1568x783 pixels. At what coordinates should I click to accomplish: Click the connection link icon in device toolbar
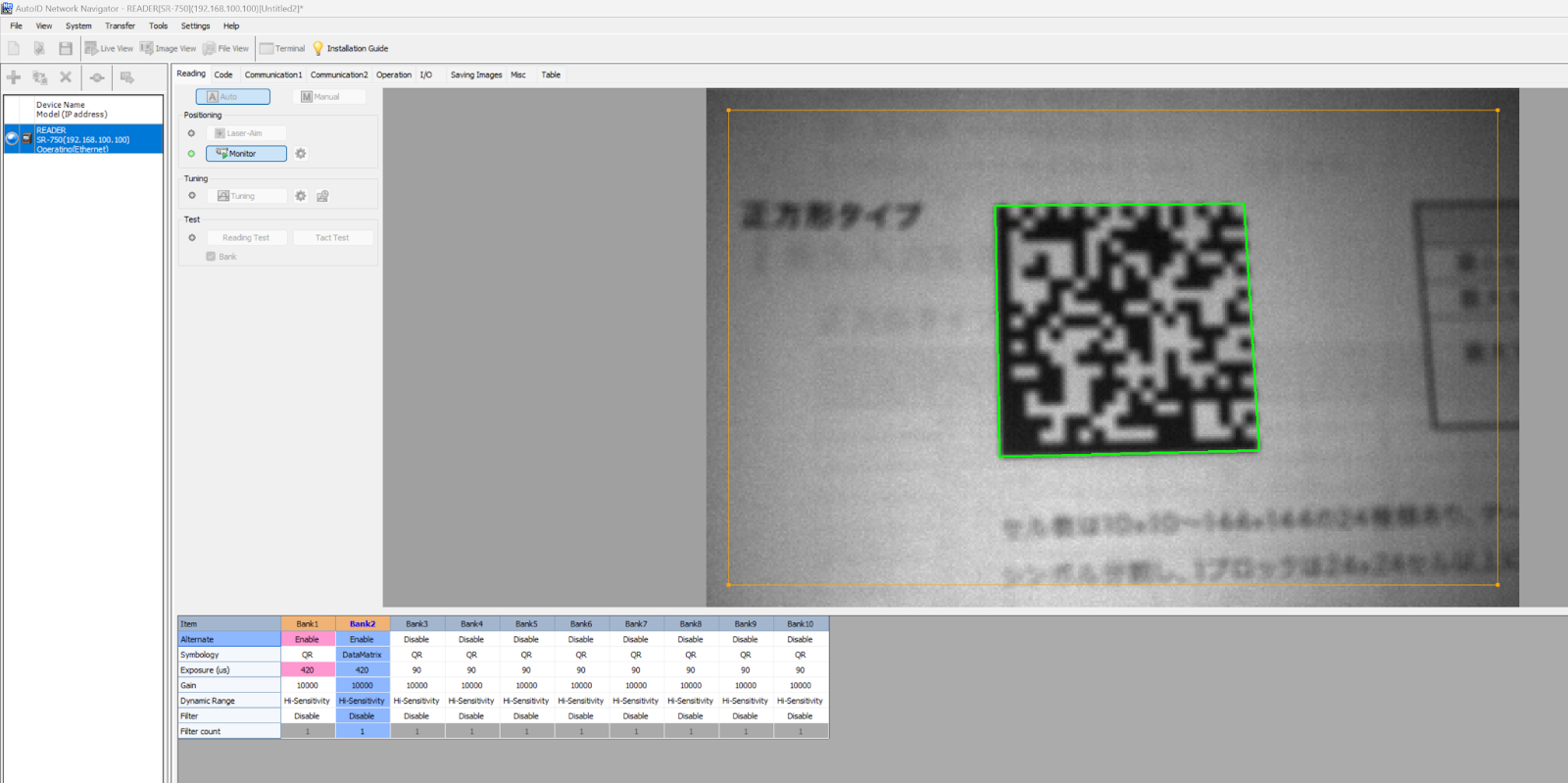pyautogui.click(x=97, y=77)
